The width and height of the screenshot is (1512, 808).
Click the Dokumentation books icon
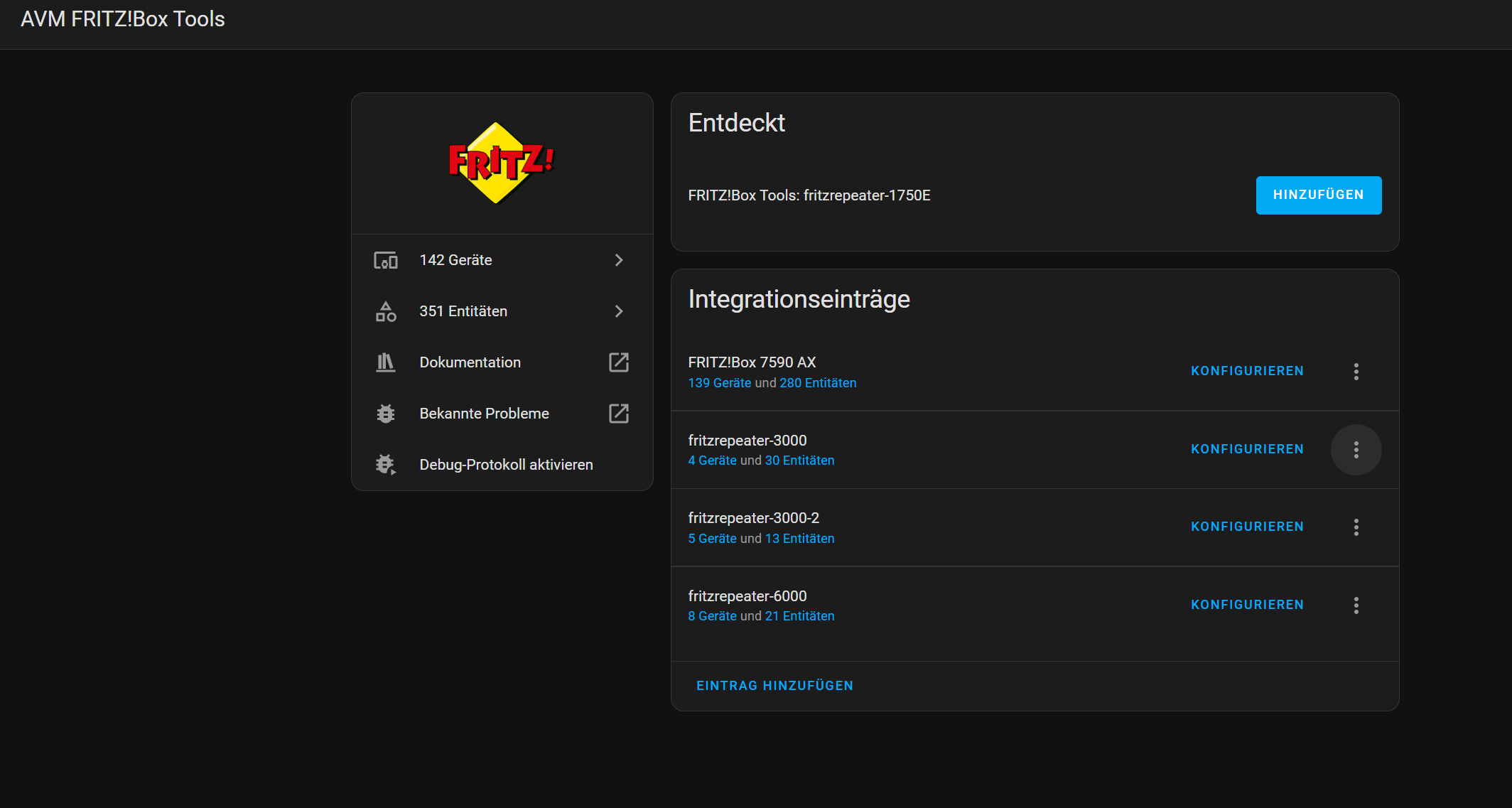(386, 362)
